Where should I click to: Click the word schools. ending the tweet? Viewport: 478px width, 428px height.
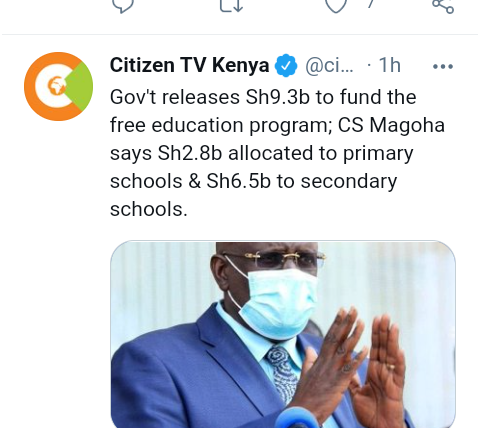[x=149, y=209]
